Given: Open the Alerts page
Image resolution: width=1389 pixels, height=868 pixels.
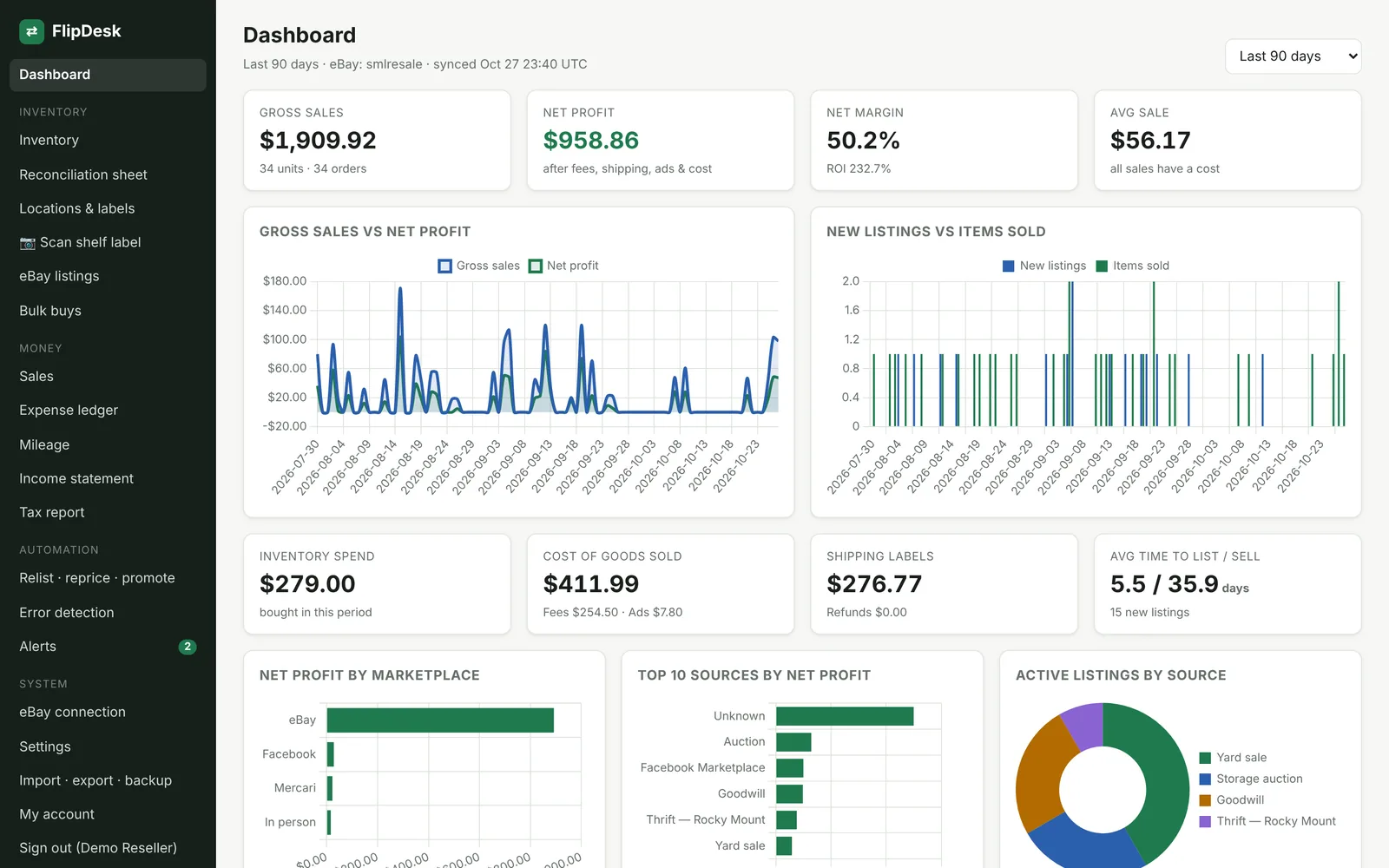Looking at the screenshot, I should pos(108,647).
